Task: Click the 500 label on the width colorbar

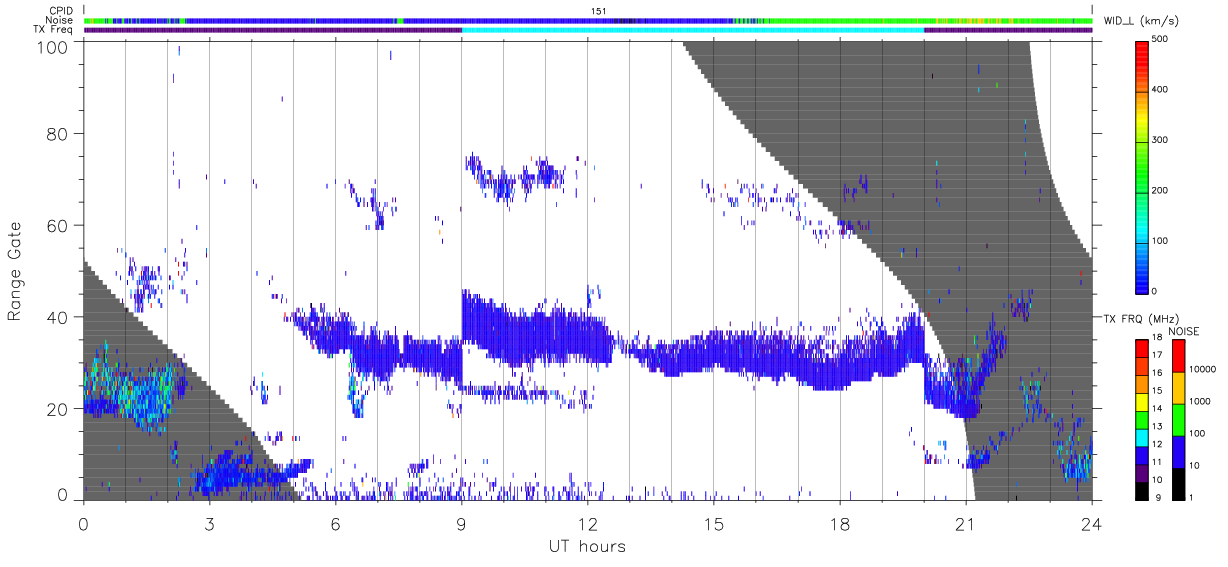Action: 1161,40
